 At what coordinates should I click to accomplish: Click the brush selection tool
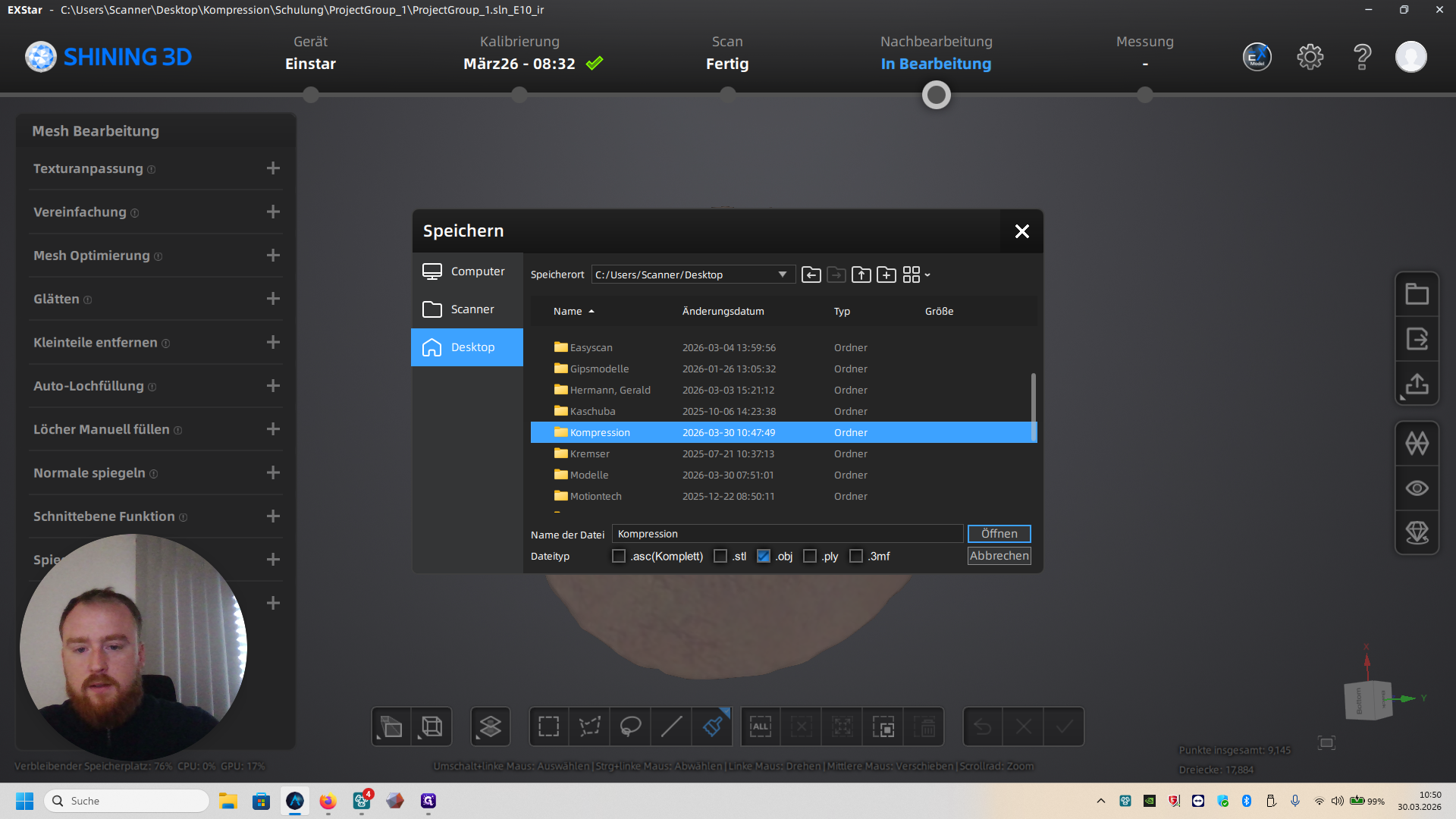pyautogui.click(x=712, y=726)
